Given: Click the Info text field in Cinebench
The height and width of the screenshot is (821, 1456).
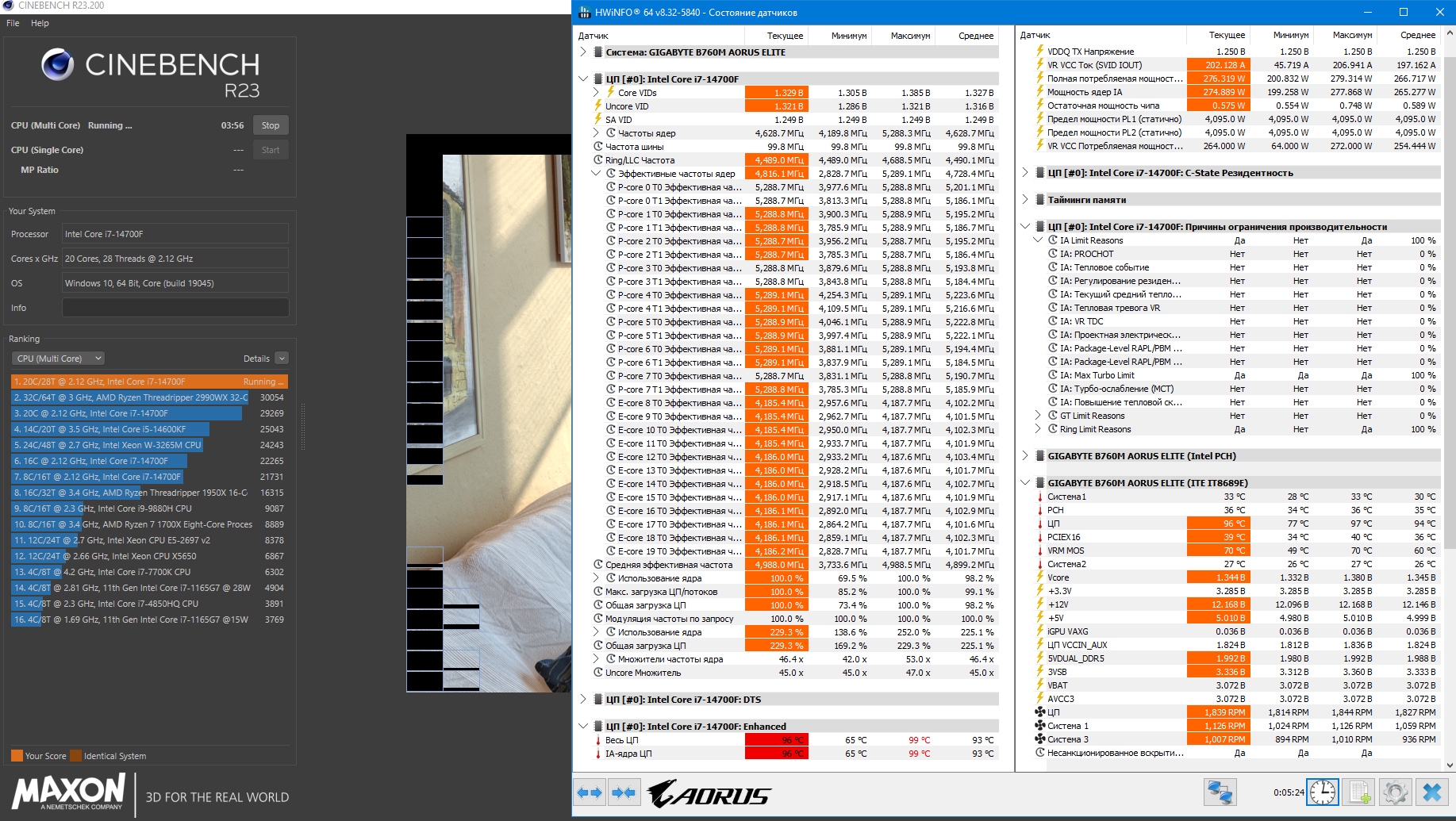Looking at the screenshot, I should pyautogui.click(x=175, y=308).
